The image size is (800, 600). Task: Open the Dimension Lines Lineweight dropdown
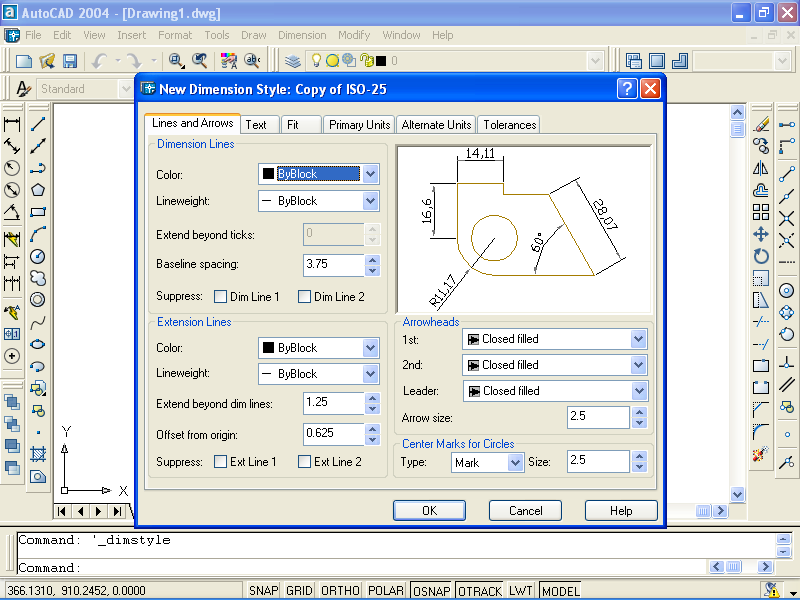(371, 201)
